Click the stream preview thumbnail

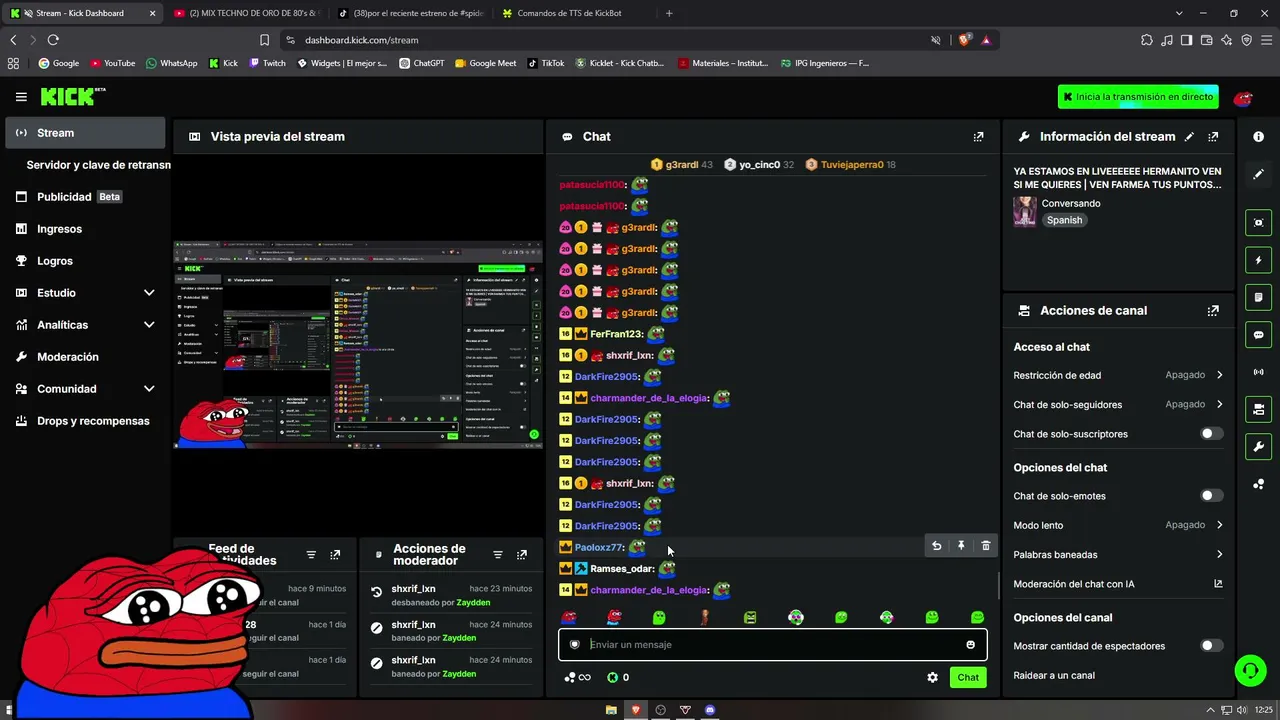(x=357, y=344)
